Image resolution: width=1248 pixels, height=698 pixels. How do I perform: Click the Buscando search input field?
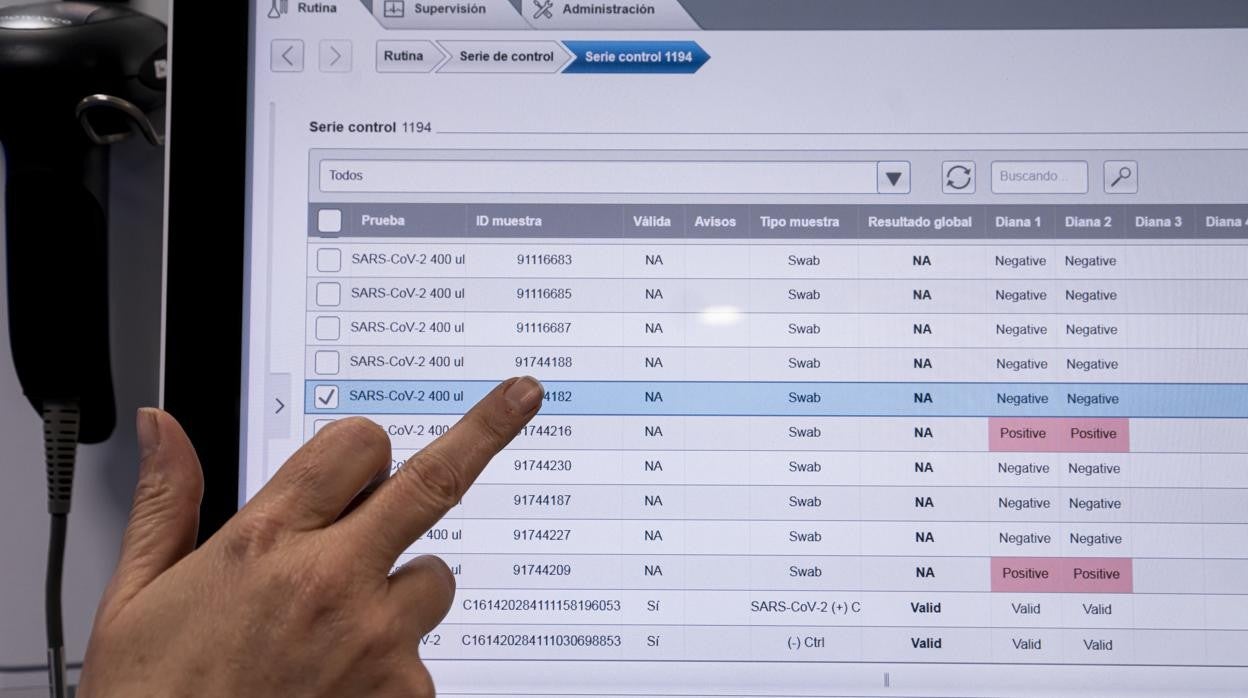point(1038,177)
